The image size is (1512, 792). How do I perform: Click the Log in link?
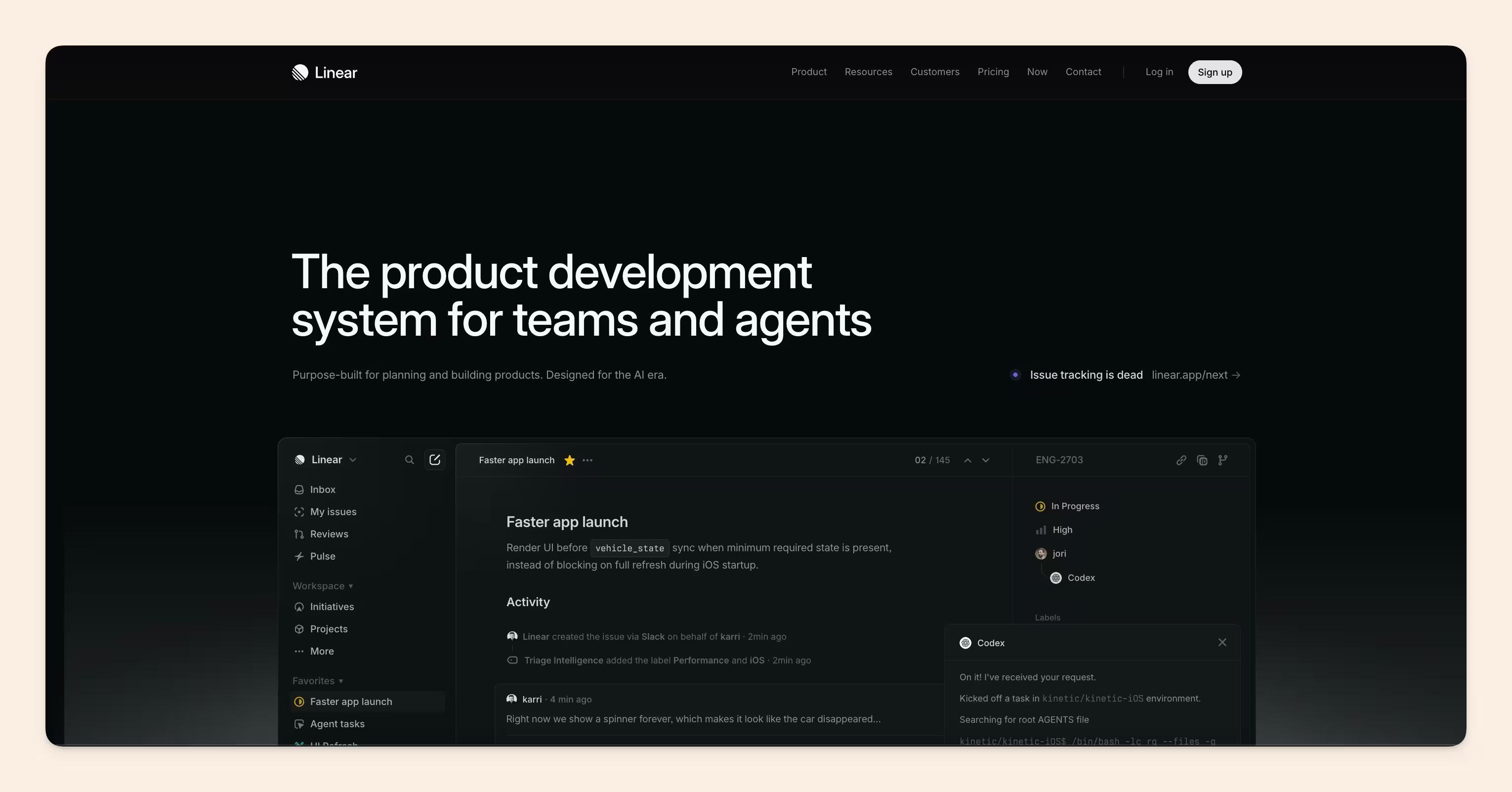(1159, 72)
